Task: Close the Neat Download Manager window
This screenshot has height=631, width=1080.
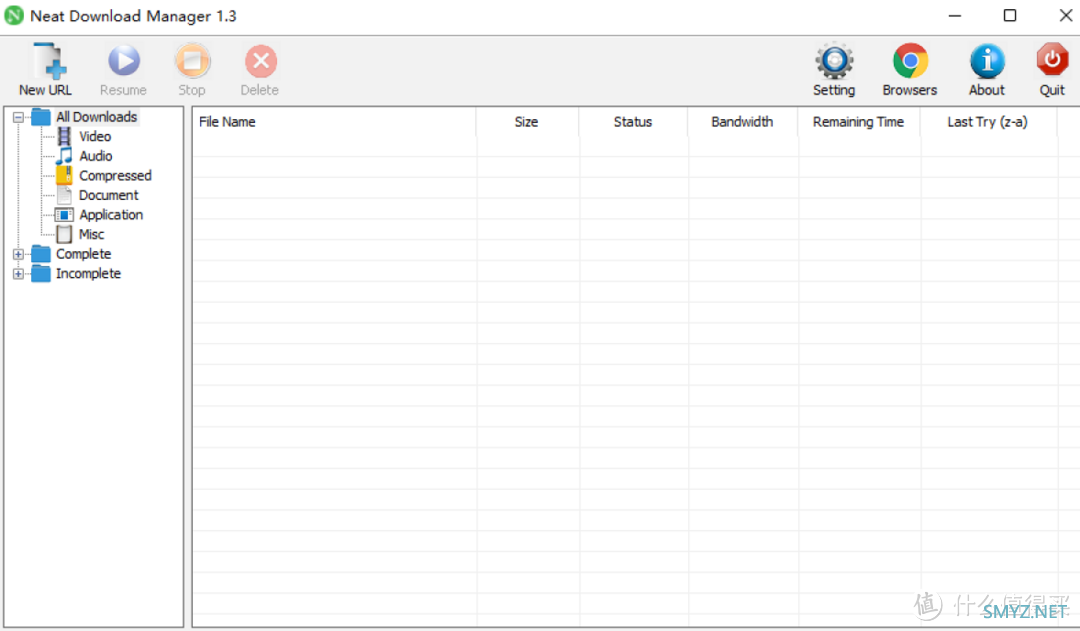Action: pyautogui.click(x=1066, y=16)
